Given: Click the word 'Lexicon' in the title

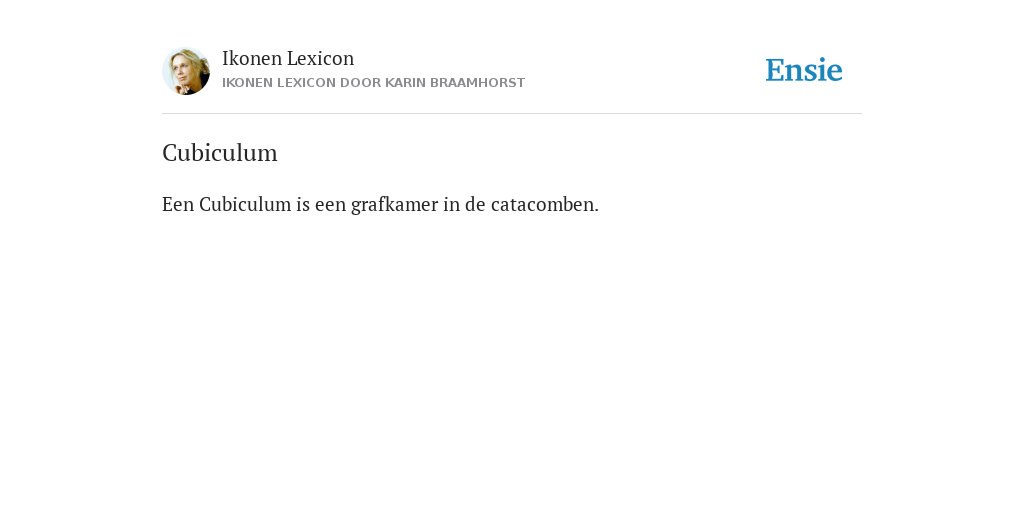Looking at the screenshot, I should pyautogui.click(x=321, y=58).
